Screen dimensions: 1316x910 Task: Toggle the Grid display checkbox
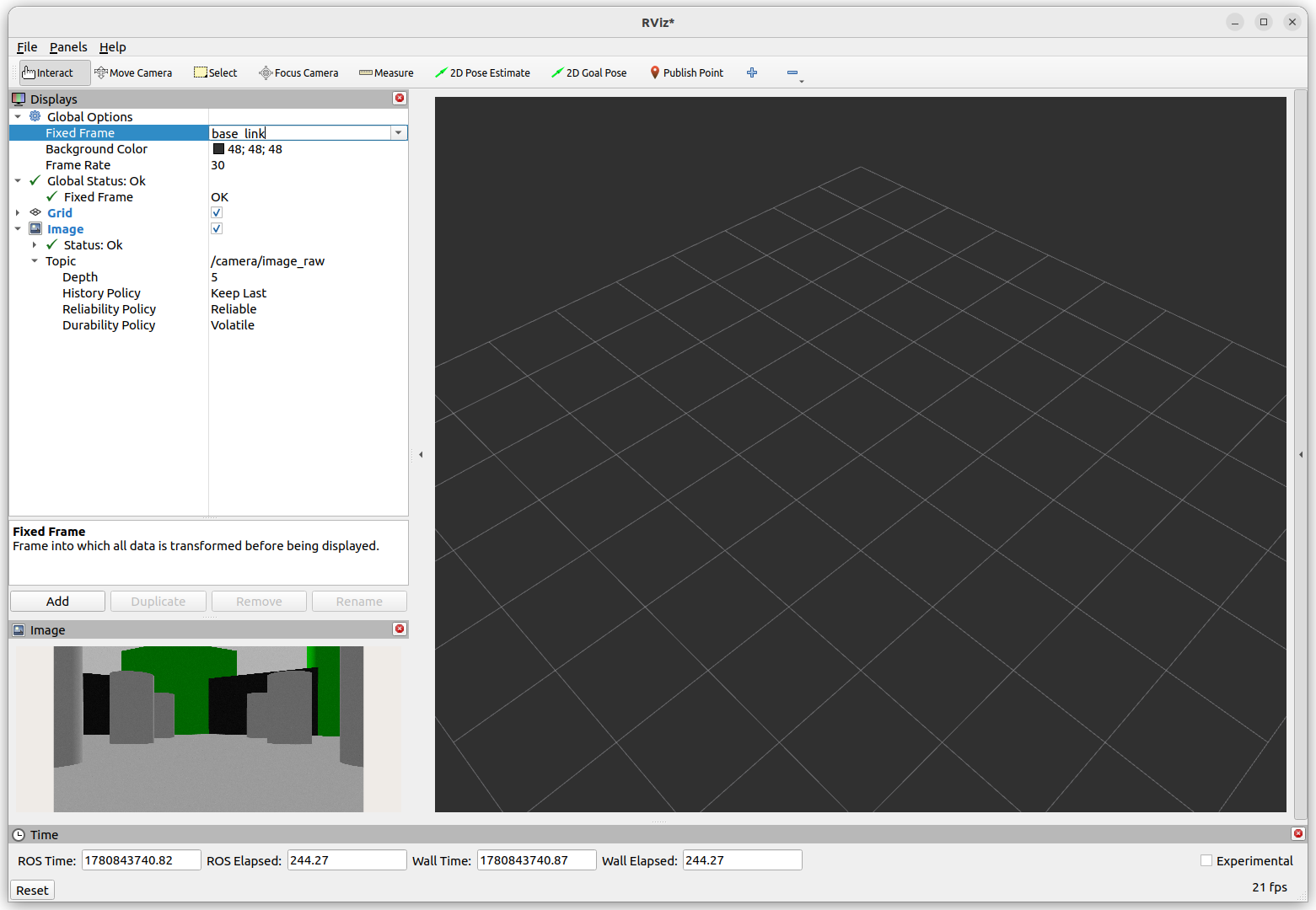[217, 212]
